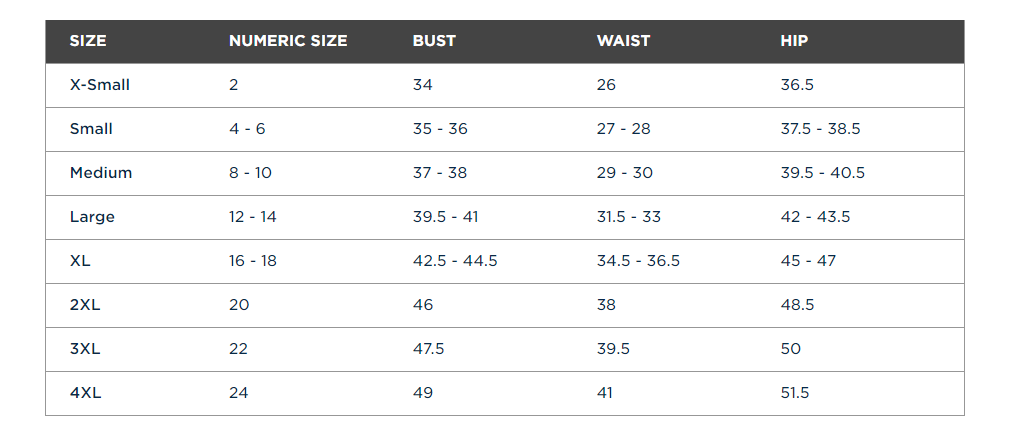Click numeric size 12 - 14 cell
Screen dimensions: 1017x444
point(253,217)
